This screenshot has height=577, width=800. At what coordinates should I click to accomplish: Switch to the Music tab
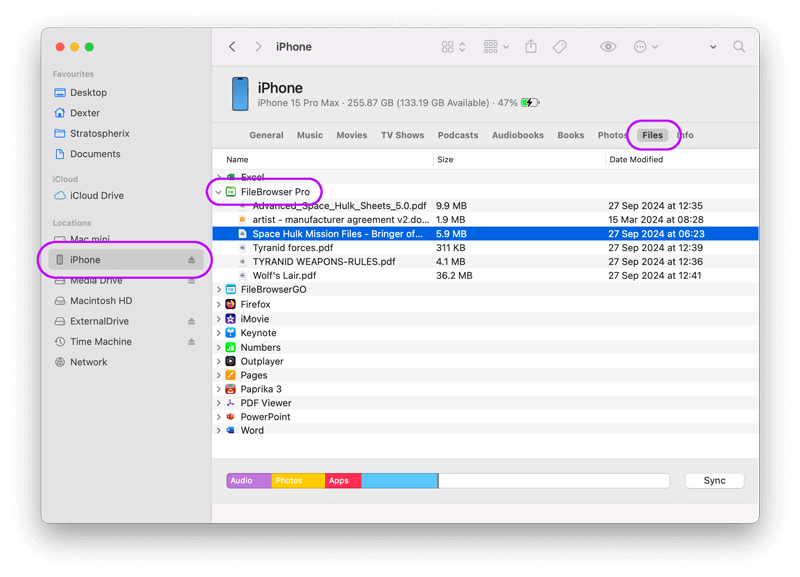click(x=310, y=135)
